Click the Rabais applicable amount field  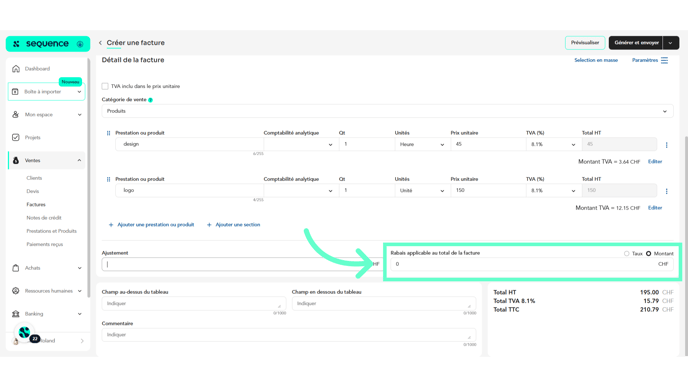[x=532, y=264]
